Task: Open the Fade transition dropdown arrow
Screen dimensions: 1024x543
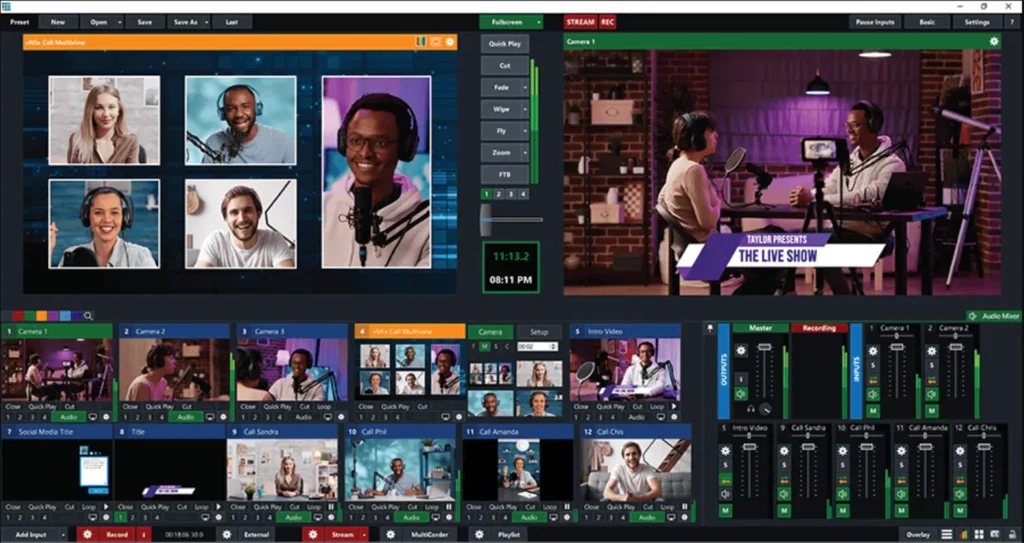Action: (525, 87)
